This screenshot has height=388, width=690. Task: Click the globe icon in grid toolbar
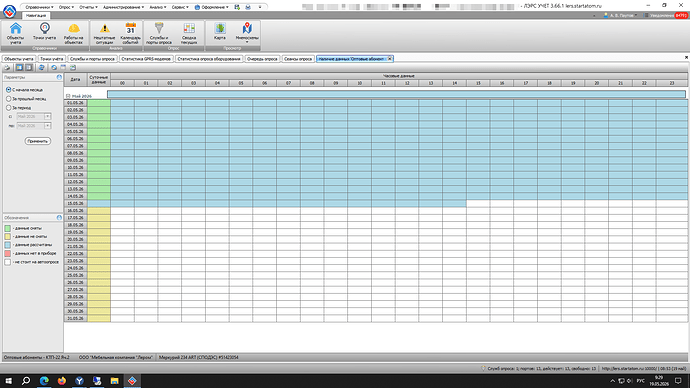pyautogui.click(x=54, y=67)
